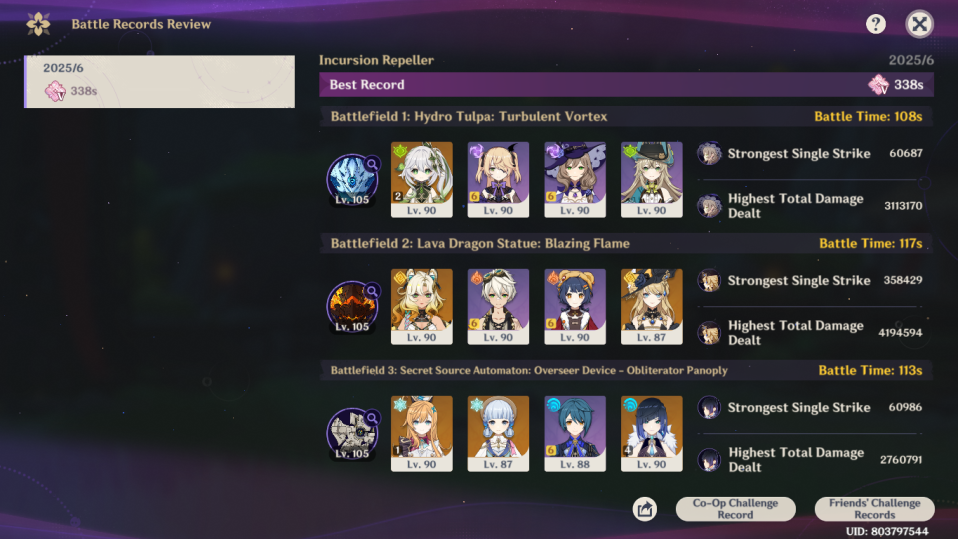The height and width of the screenshot is (539, 958).
Task: Click the Best Record purple bar
Action: [626, 85]
